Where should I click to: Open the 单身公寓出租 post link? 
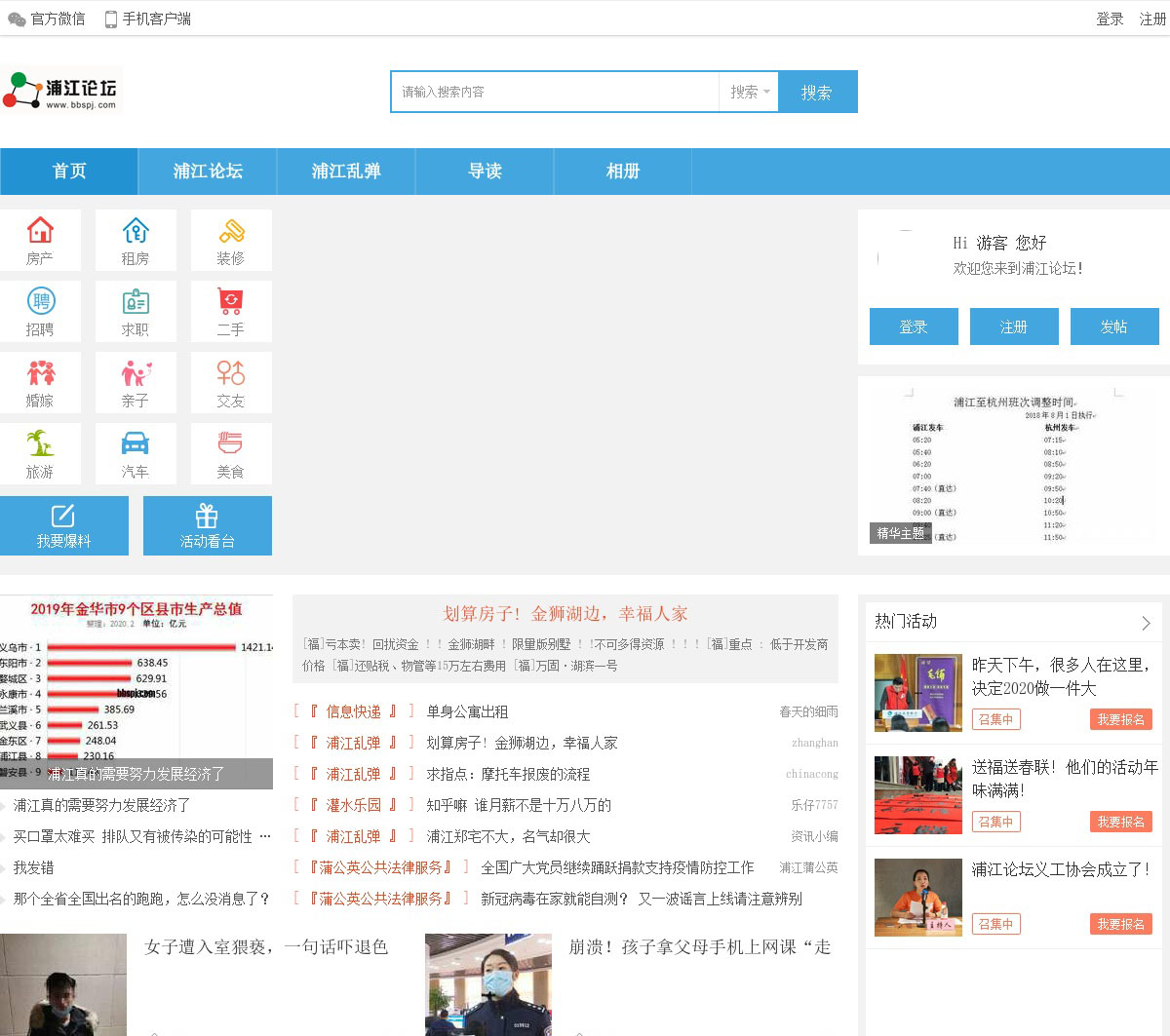click(x=467, y=712)
